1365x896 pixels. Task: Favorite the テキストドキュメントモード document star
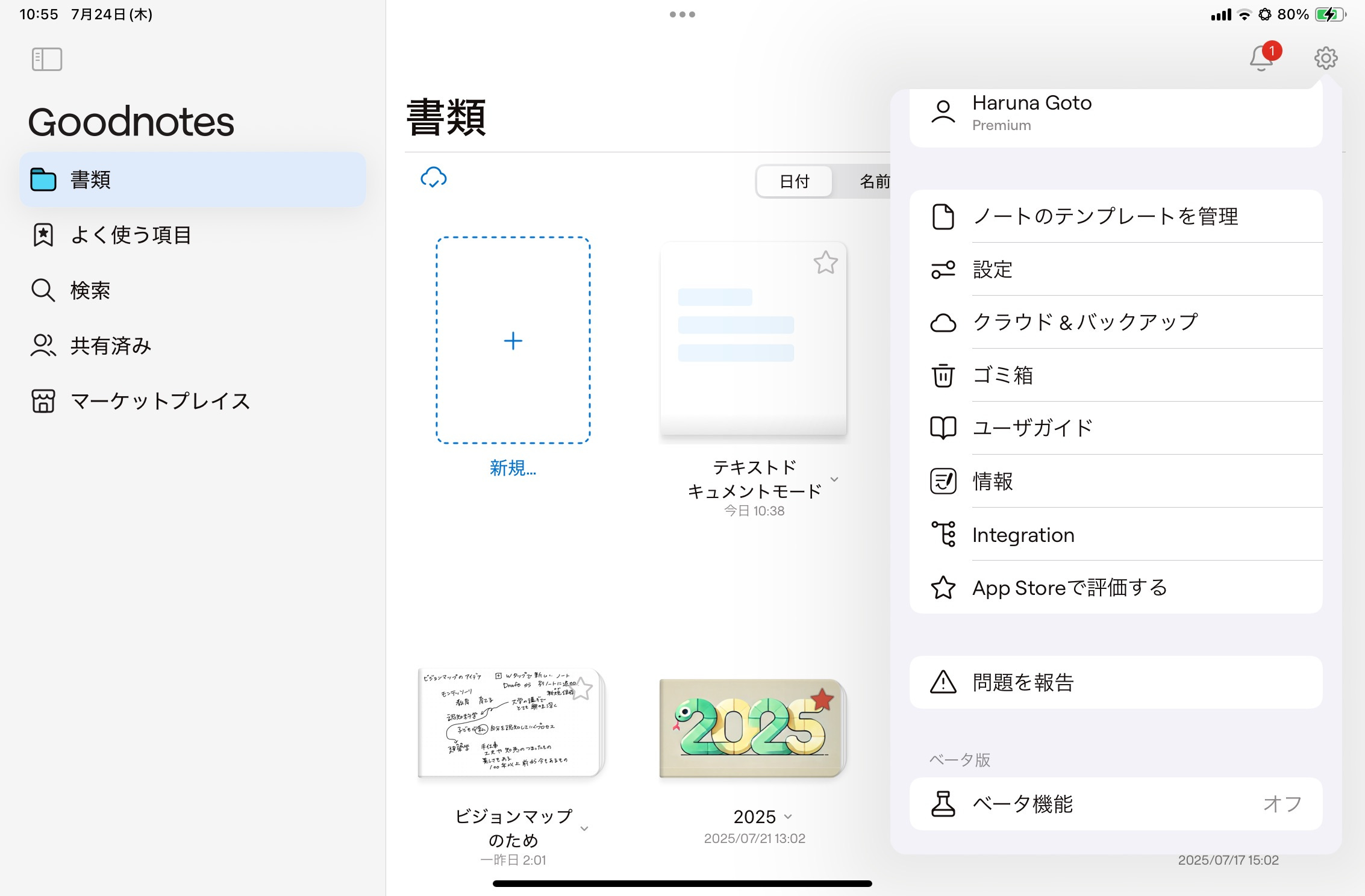click(825, 263)
